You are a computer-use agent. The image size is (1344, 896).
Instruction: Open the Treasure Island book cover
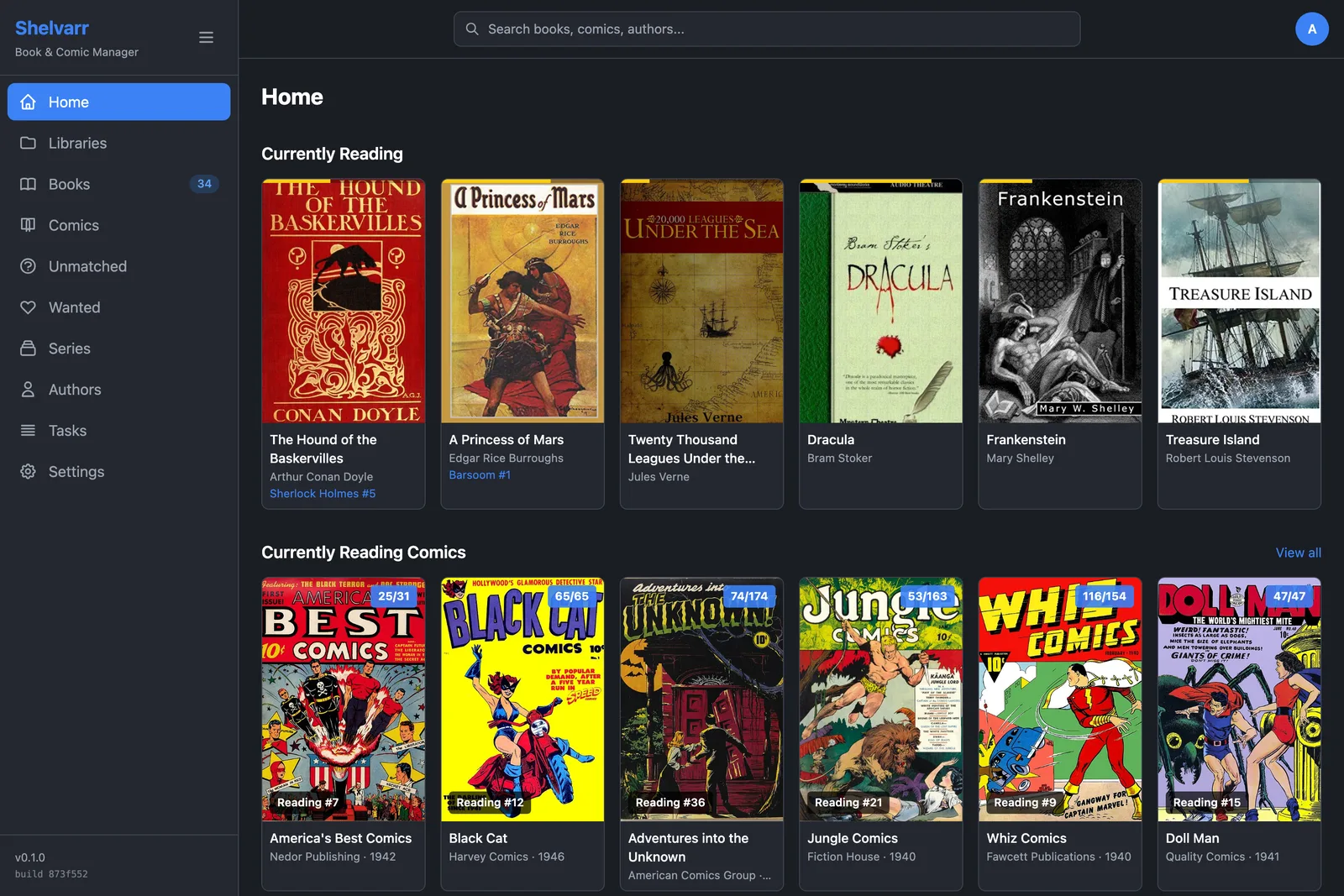click(x=1239, y=301)
